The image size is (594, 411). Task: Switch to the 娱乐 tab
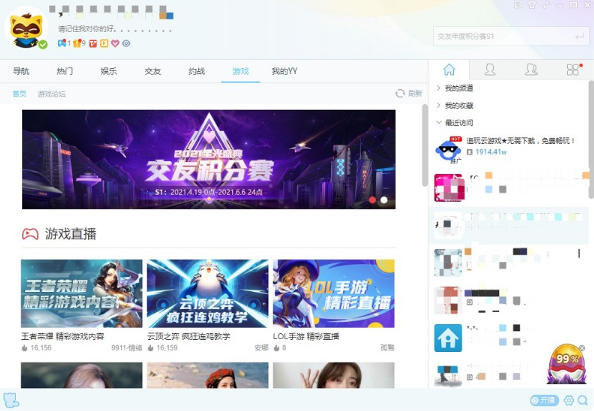[x=109, y=71]
